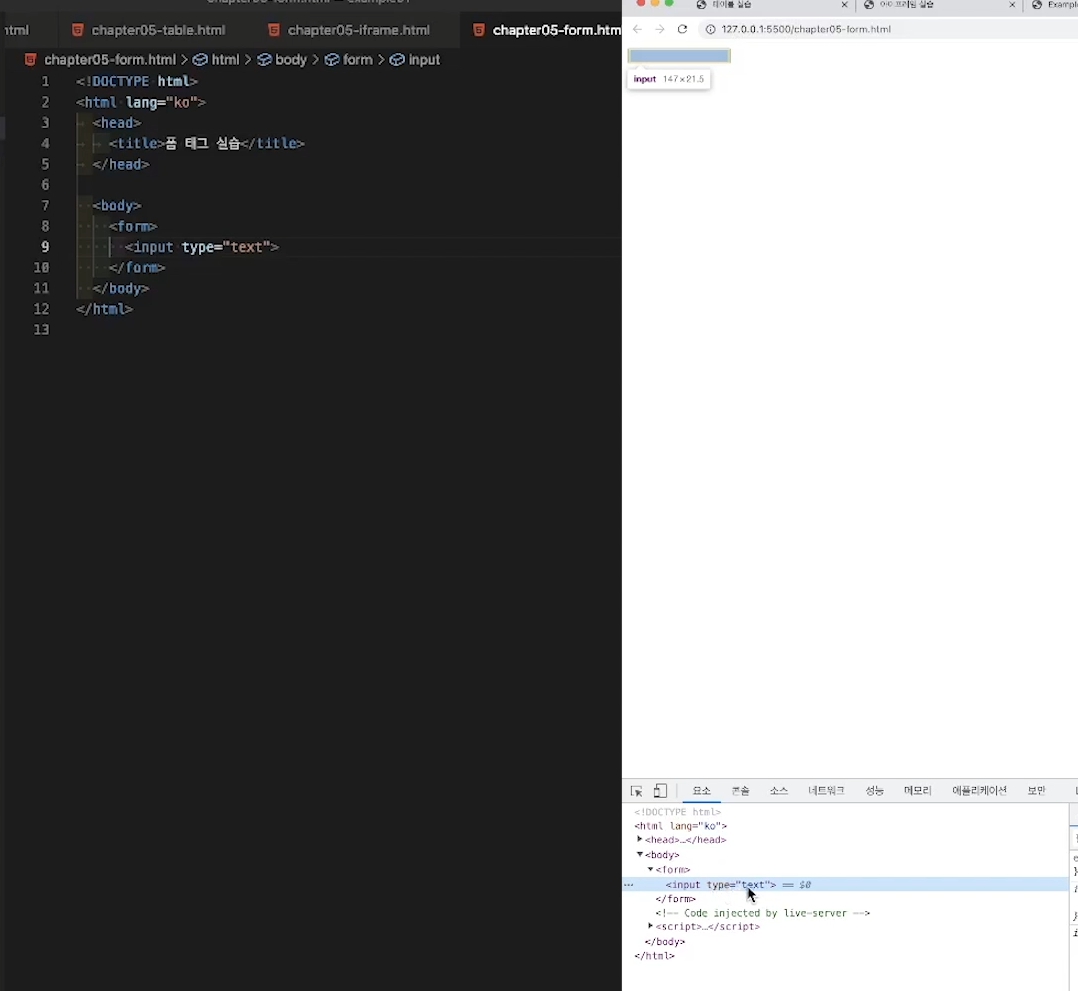This screenshot has height=991, width=1078.
Task: Click line number 13 in the editor gutter
Action: [41, 329]
